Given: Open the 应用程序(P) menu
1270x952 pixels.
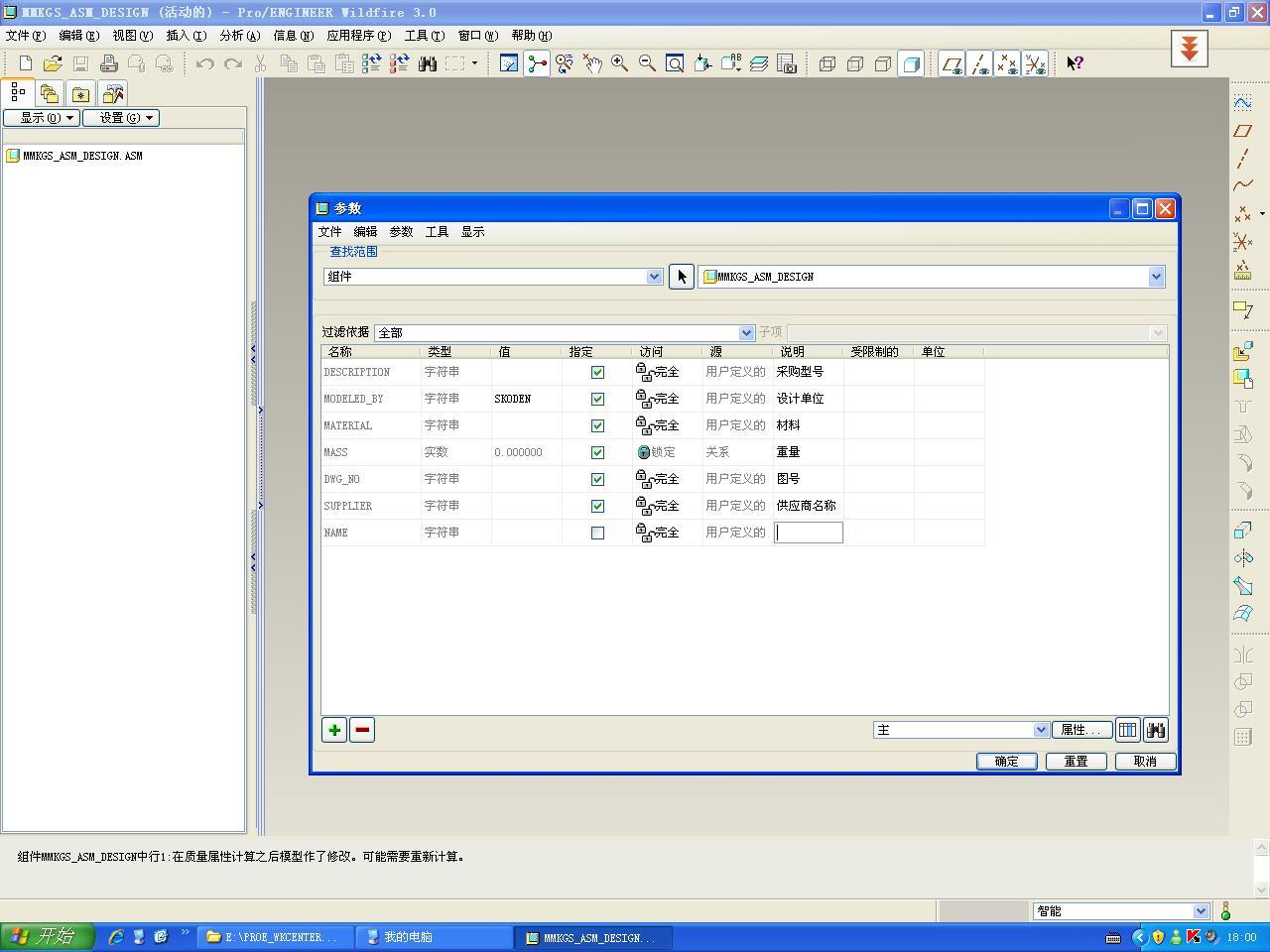Looking at the screenshot, I should pos(358,35).
